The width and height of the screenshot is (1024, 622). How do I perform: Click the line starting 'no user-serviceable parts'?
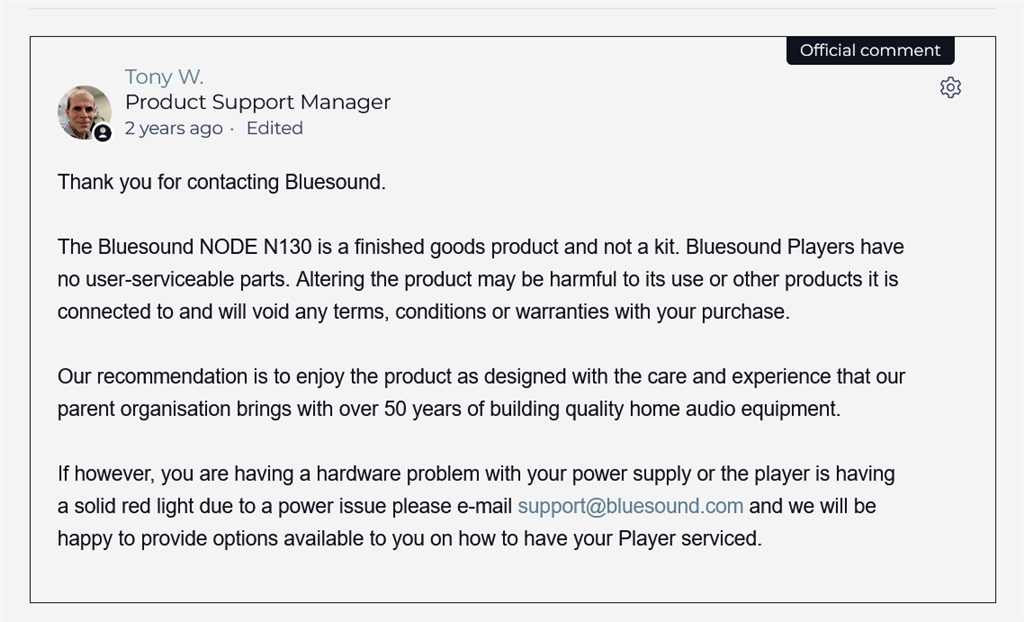click(477, 279)
